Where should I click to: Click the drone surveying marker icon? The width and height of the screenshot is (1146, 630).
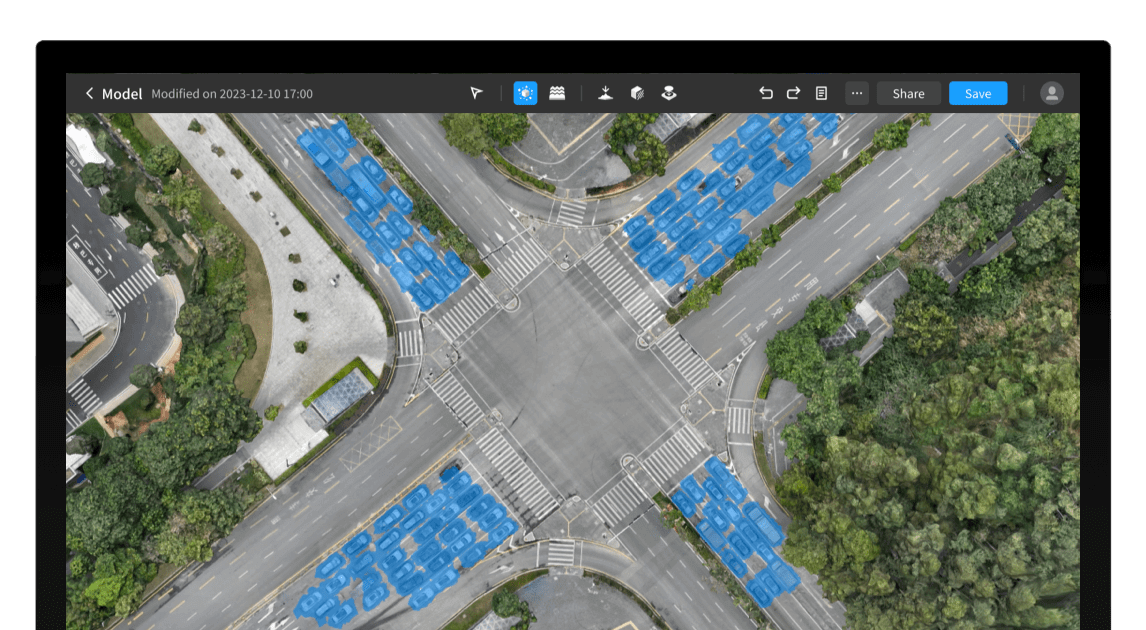coord(605,93)
